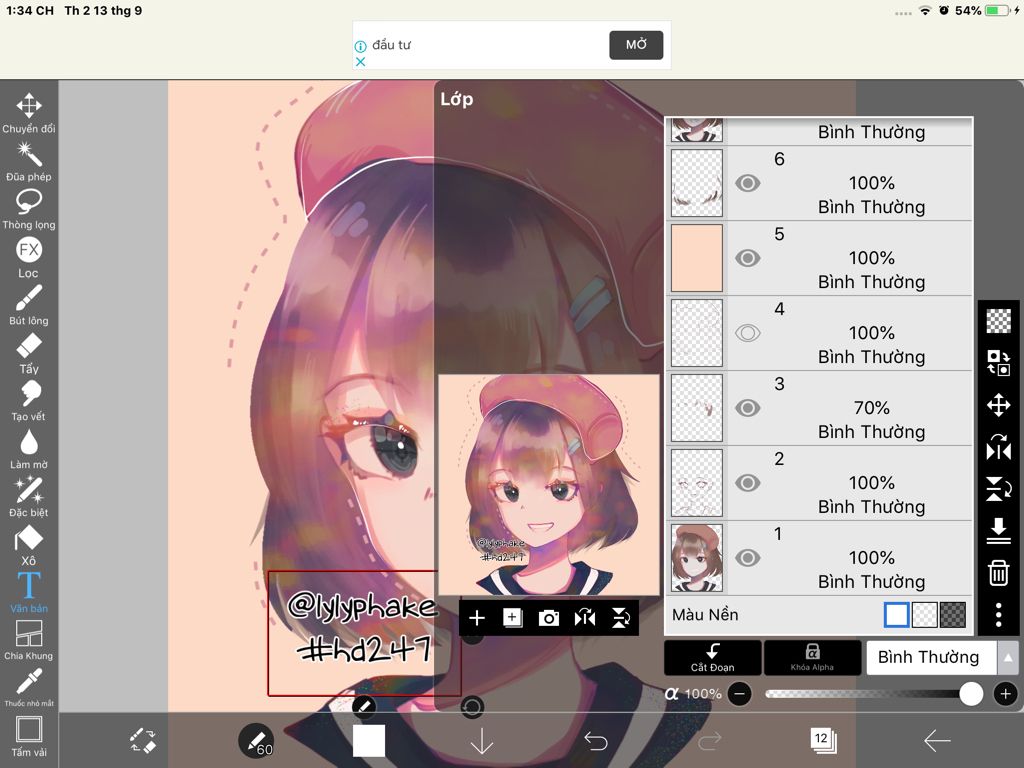Select the Bút lông brush tool

point(29,305)
